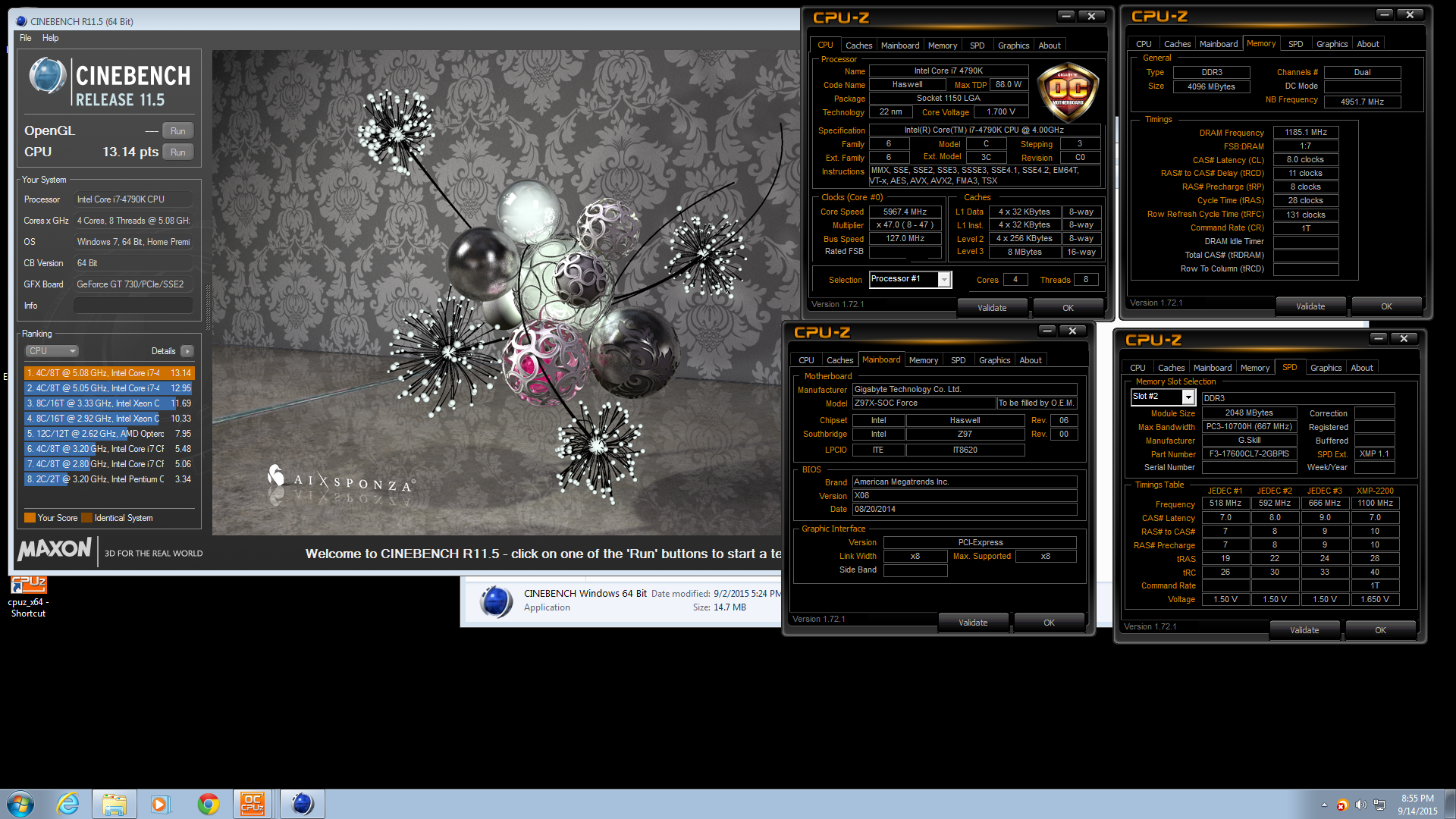Viewport: 1456px width, 819px height.
Task: Validate in the CPU-Z SPD window
Action: pos(1304,630)
